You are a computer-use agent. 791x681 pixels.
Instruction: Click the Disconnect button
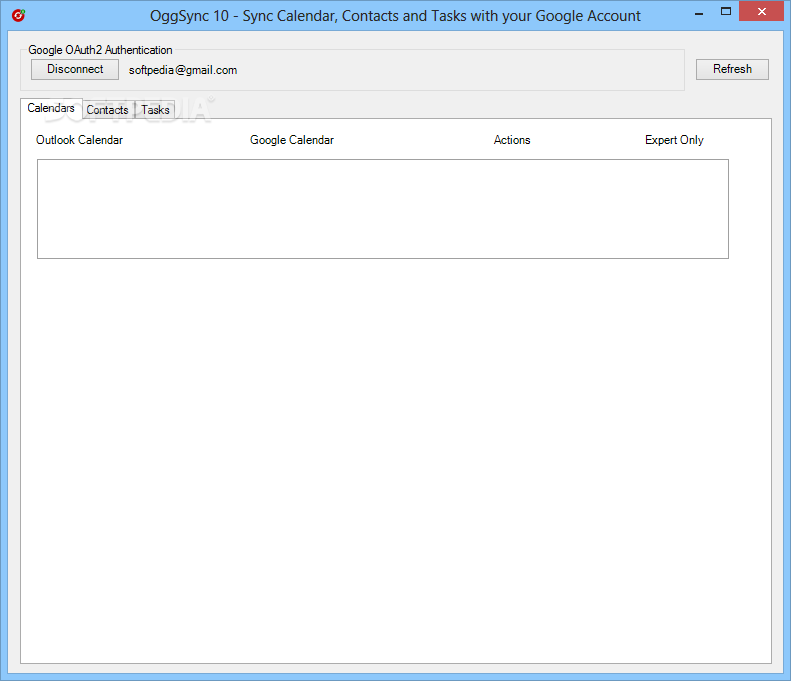tap(75, 69)
